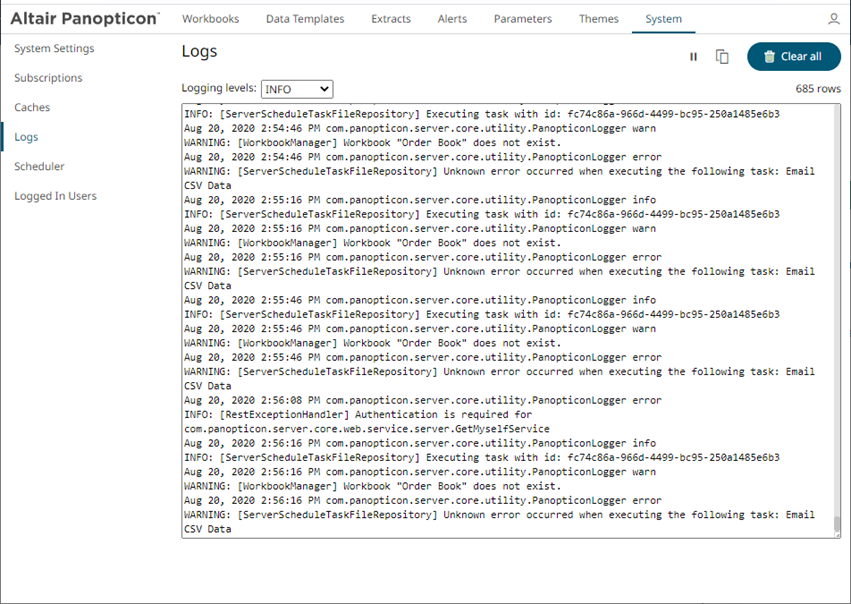The image size is (851, 604).
Task: Copy logs to clipboard icon
Action: click(x=722, y=57)
